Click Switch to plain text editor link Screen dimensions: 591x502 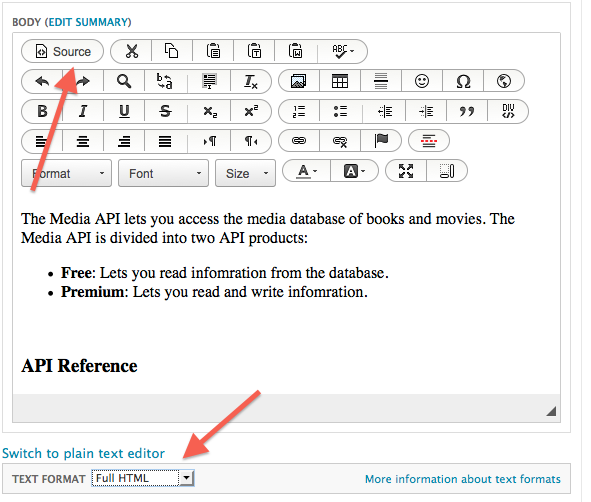click(83, 453)
